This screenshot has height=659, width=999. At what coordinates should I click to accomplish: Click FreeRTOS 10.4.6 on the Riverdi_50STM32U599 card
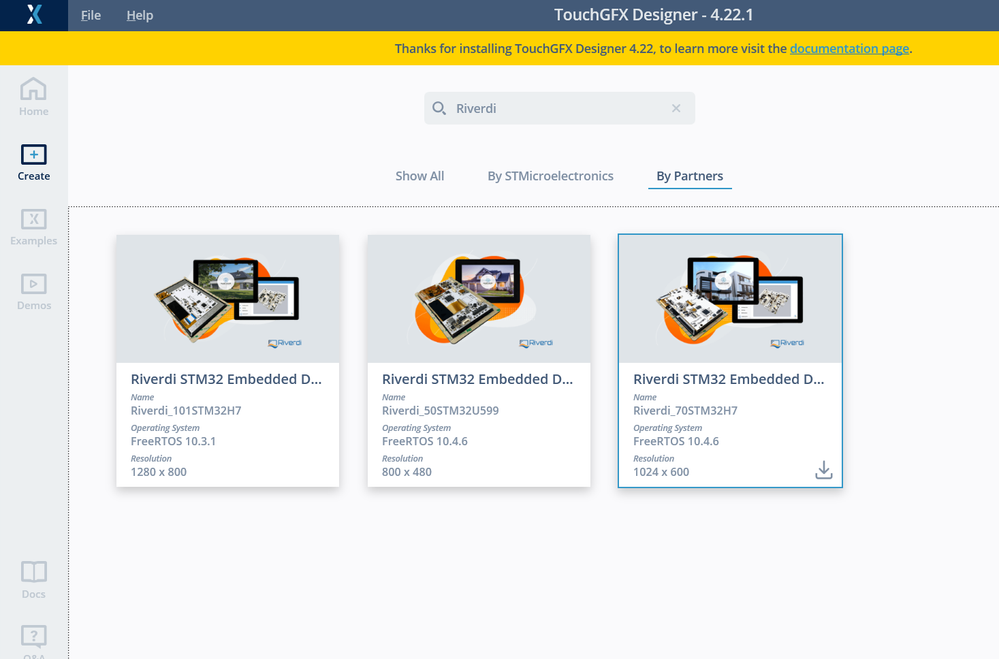coord(424,441)
